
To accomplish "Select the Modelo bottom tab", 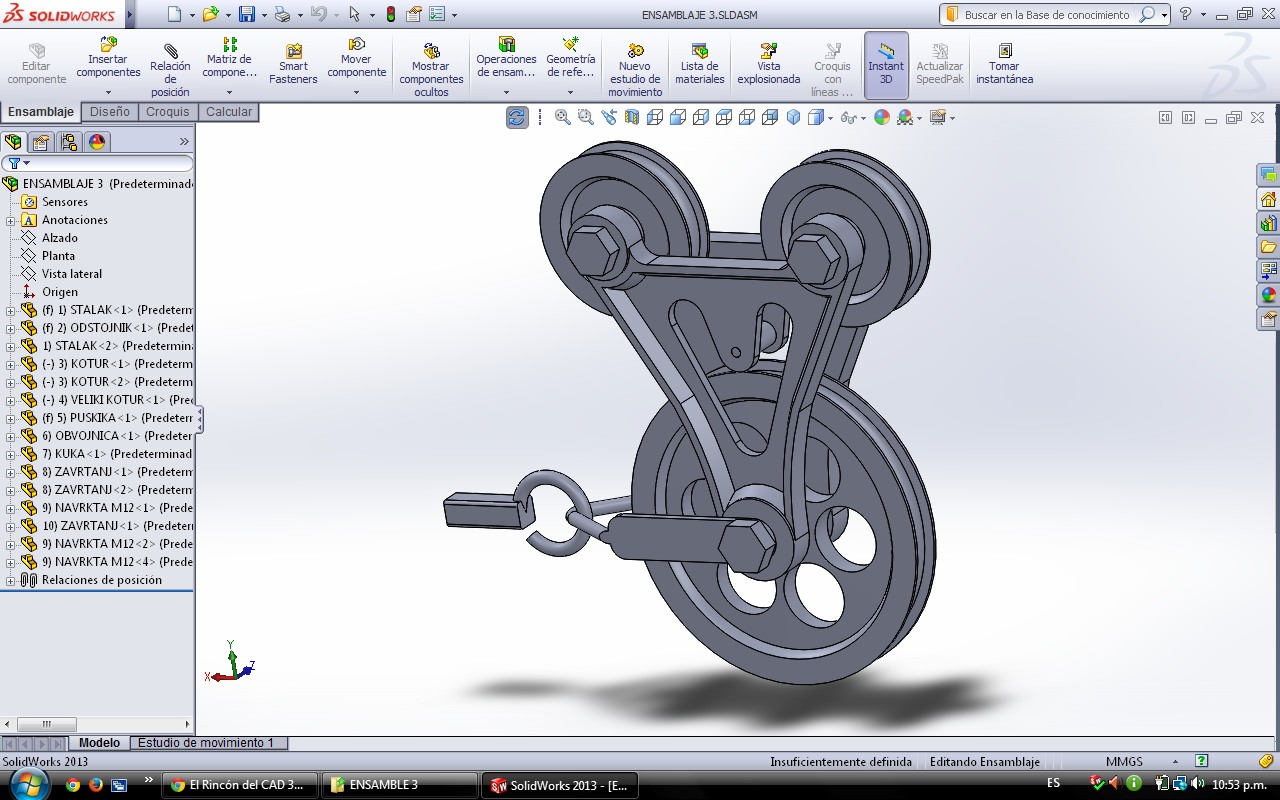I will [100, 743].
